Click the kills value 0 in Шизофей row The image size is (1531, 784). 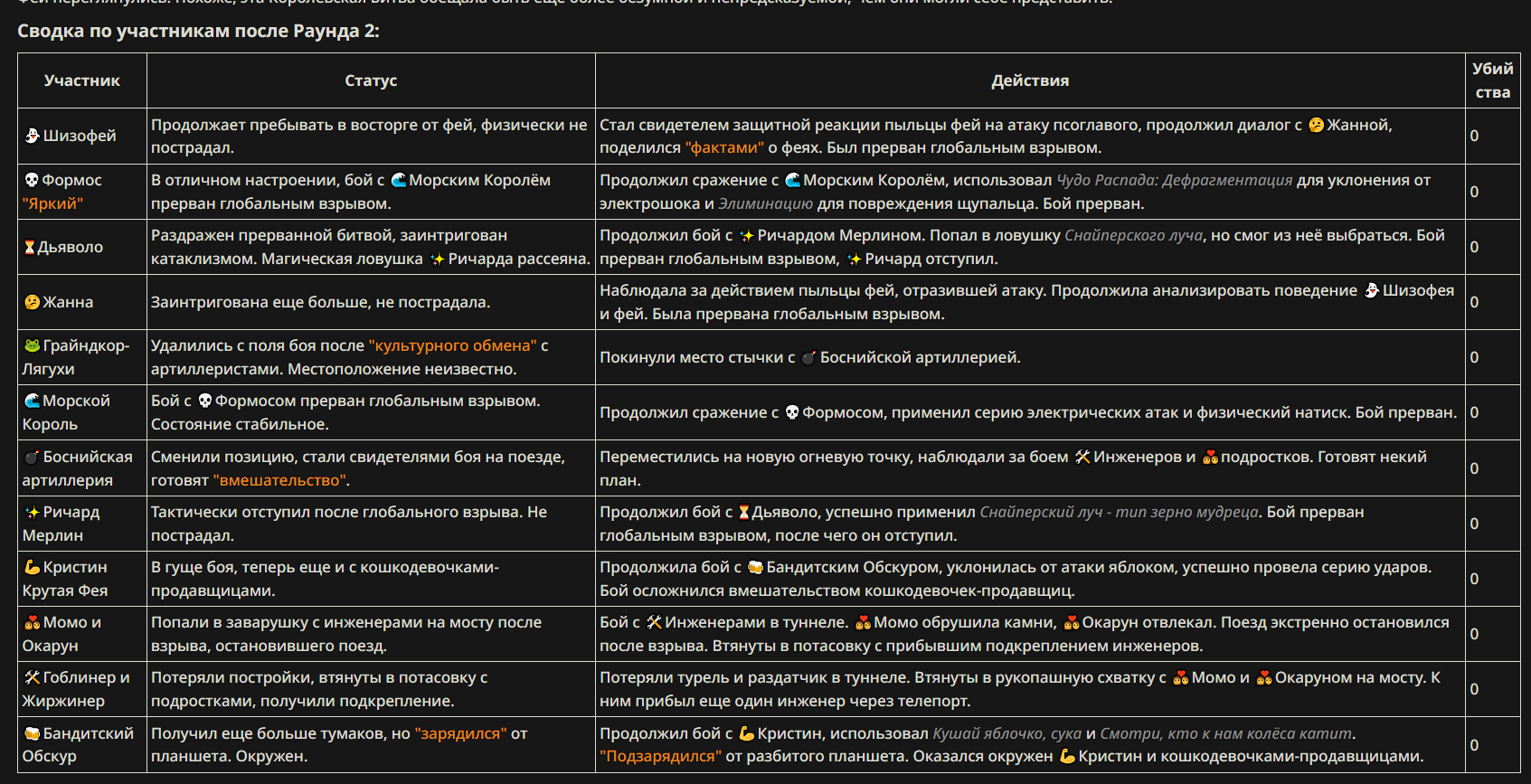[1474, 136]
